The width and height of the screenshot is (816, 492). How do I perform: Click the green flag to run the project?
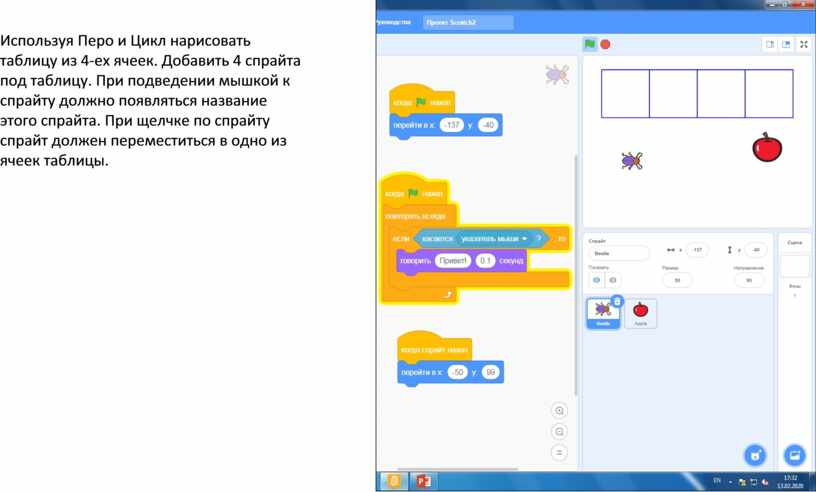tap(590, 44)
